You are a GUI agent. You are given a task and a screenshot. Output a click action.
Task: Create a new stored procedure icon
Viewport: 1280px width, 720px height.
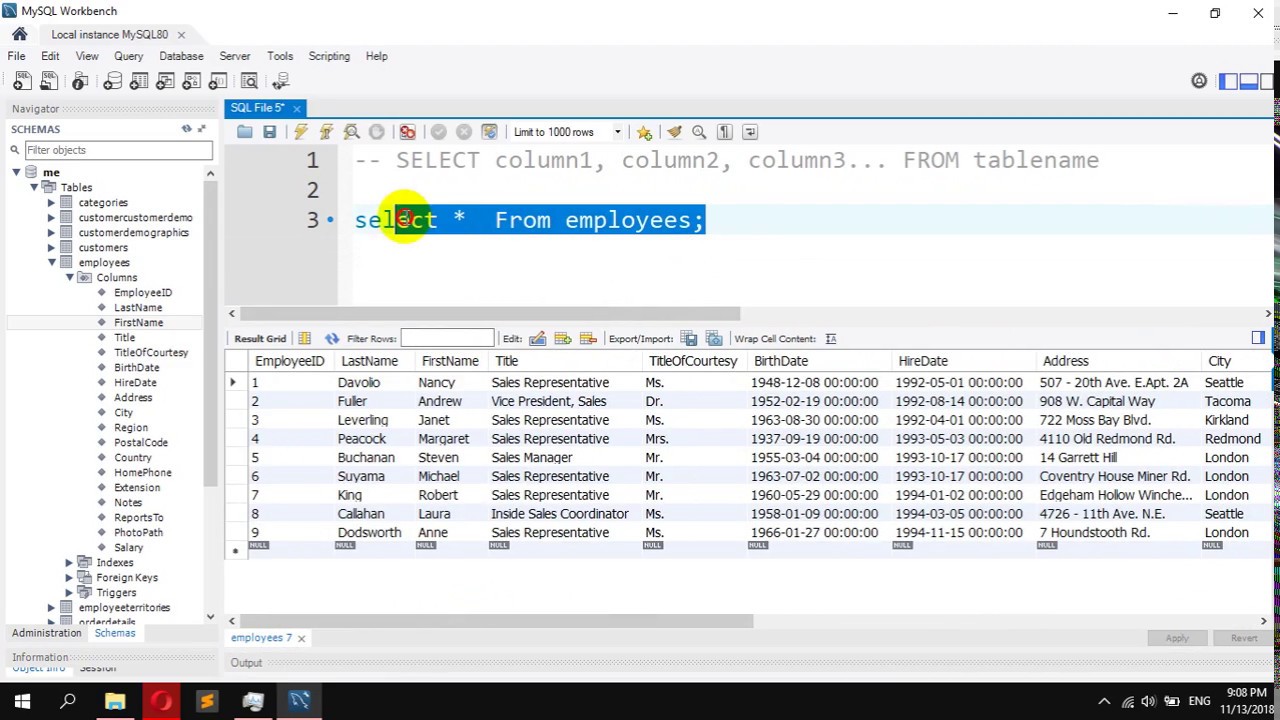click(191, 81)
